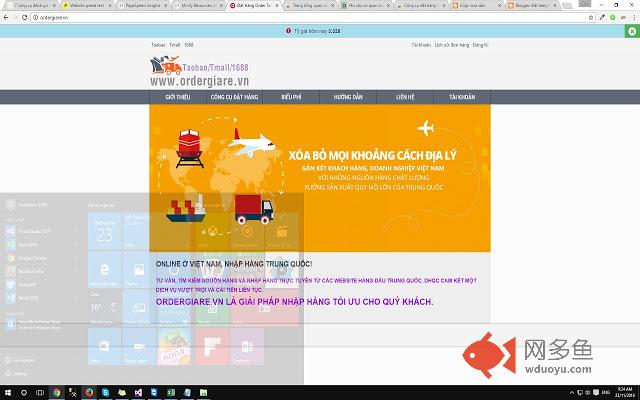This screenshot has width=640, height=400.
Task: Click the 'ONLINE Ở VIỆT NAM' heading text
Action: pyautogui.click(x=234, y=264)
